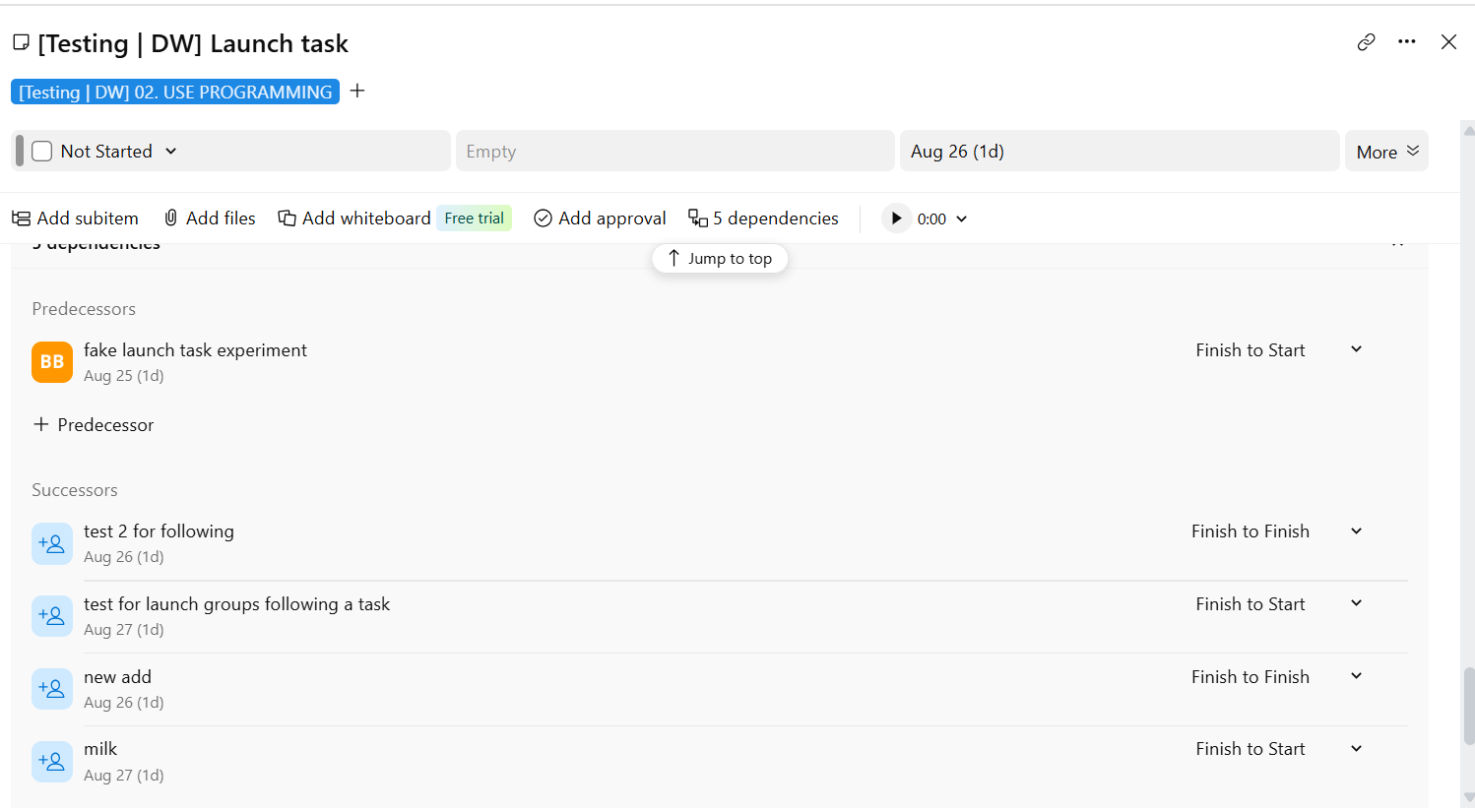Change dependency type for milk

(1278, 749)
